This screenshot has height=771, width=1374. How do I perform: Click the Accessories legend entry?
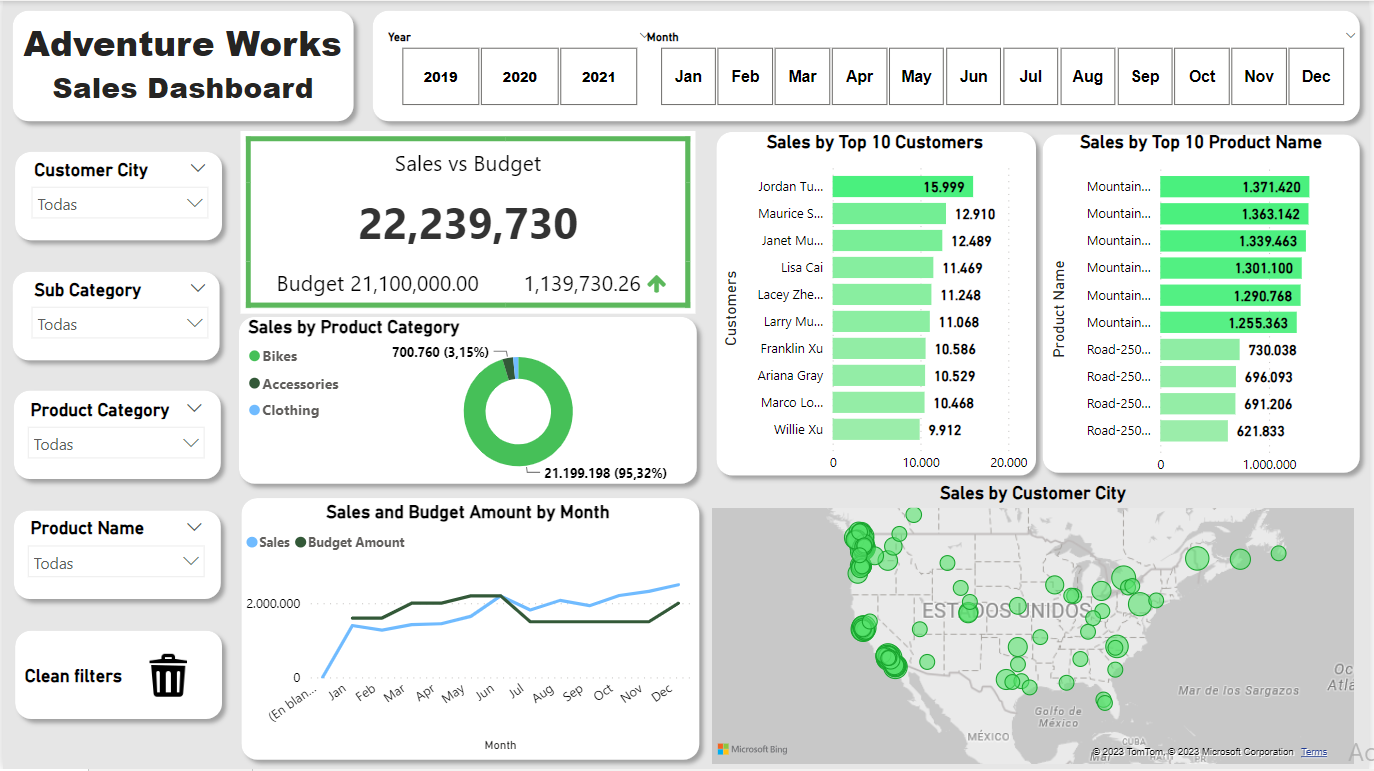pos(299,384)
